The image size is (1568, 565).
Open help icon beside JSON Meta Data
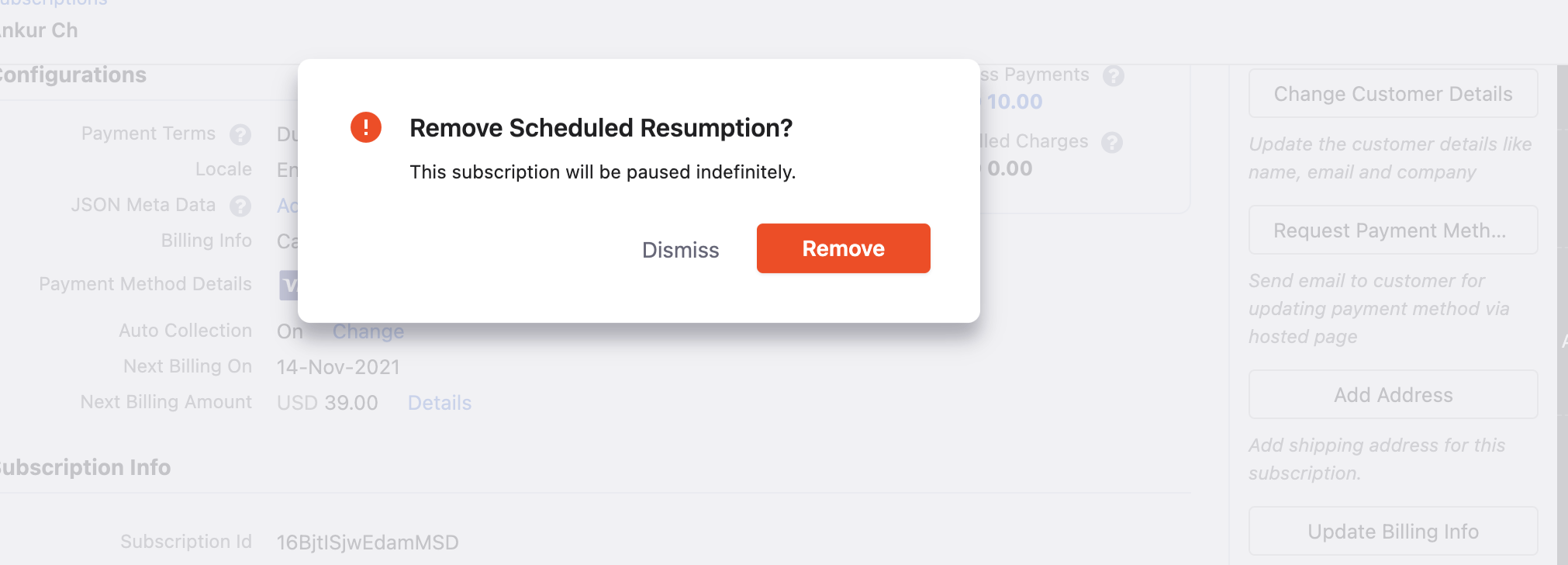[240, 206]
